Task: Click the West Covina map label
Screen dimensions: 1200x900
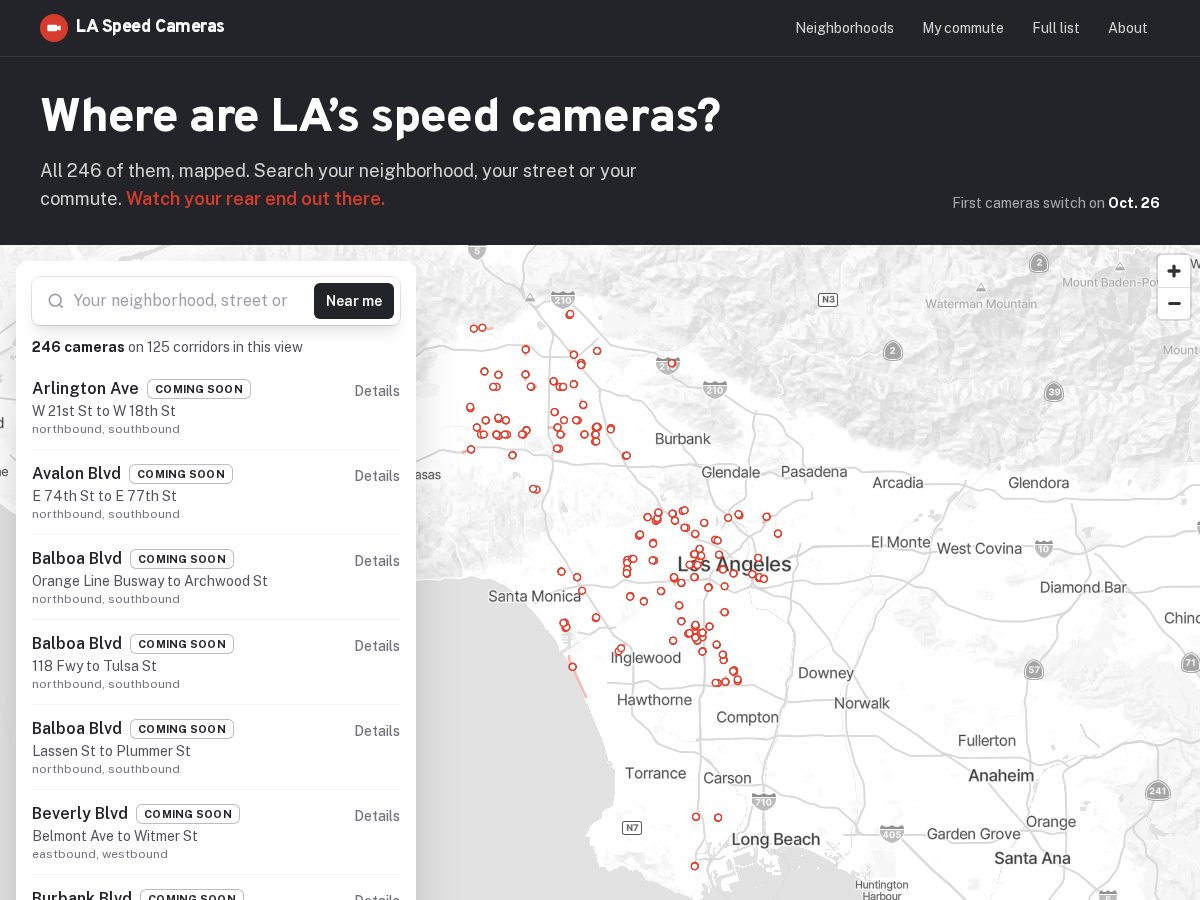Action: [979, 548]
